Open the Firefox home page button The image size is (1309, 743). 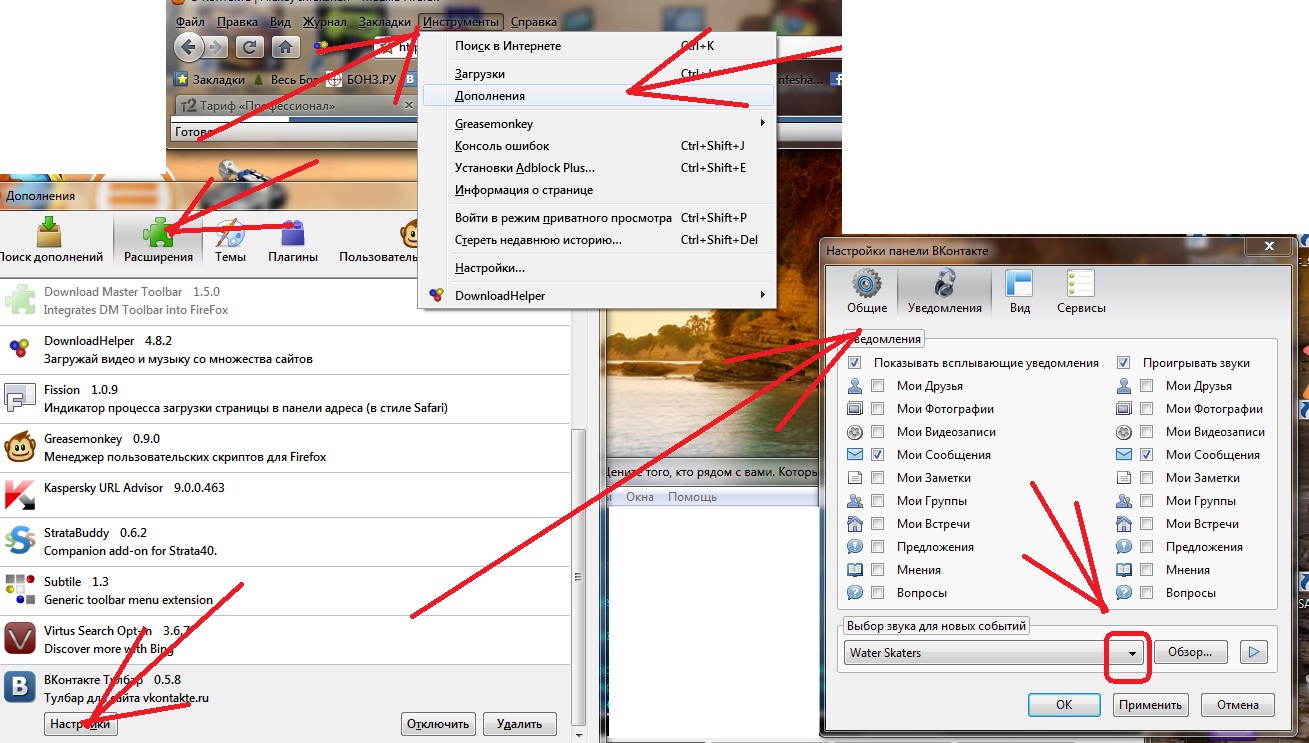pyautogui.click(x=285, y=46)
